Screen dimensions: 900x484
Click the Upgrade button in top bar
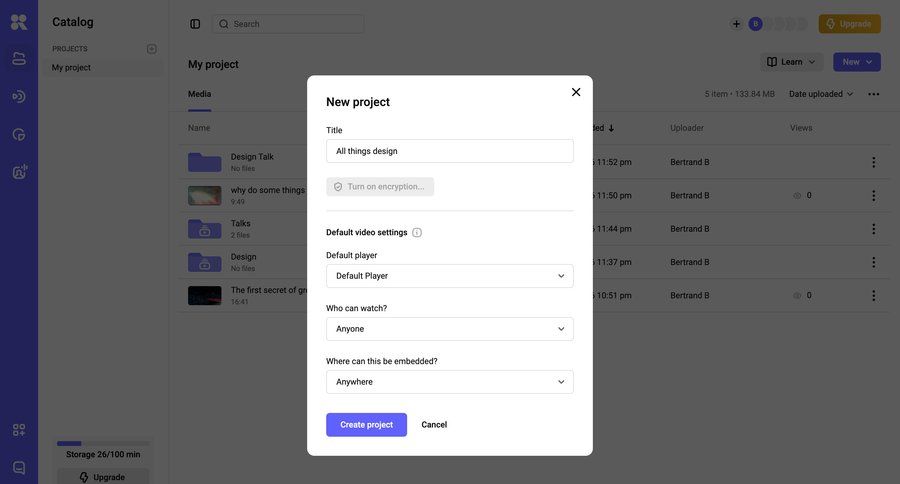(849, 24)
